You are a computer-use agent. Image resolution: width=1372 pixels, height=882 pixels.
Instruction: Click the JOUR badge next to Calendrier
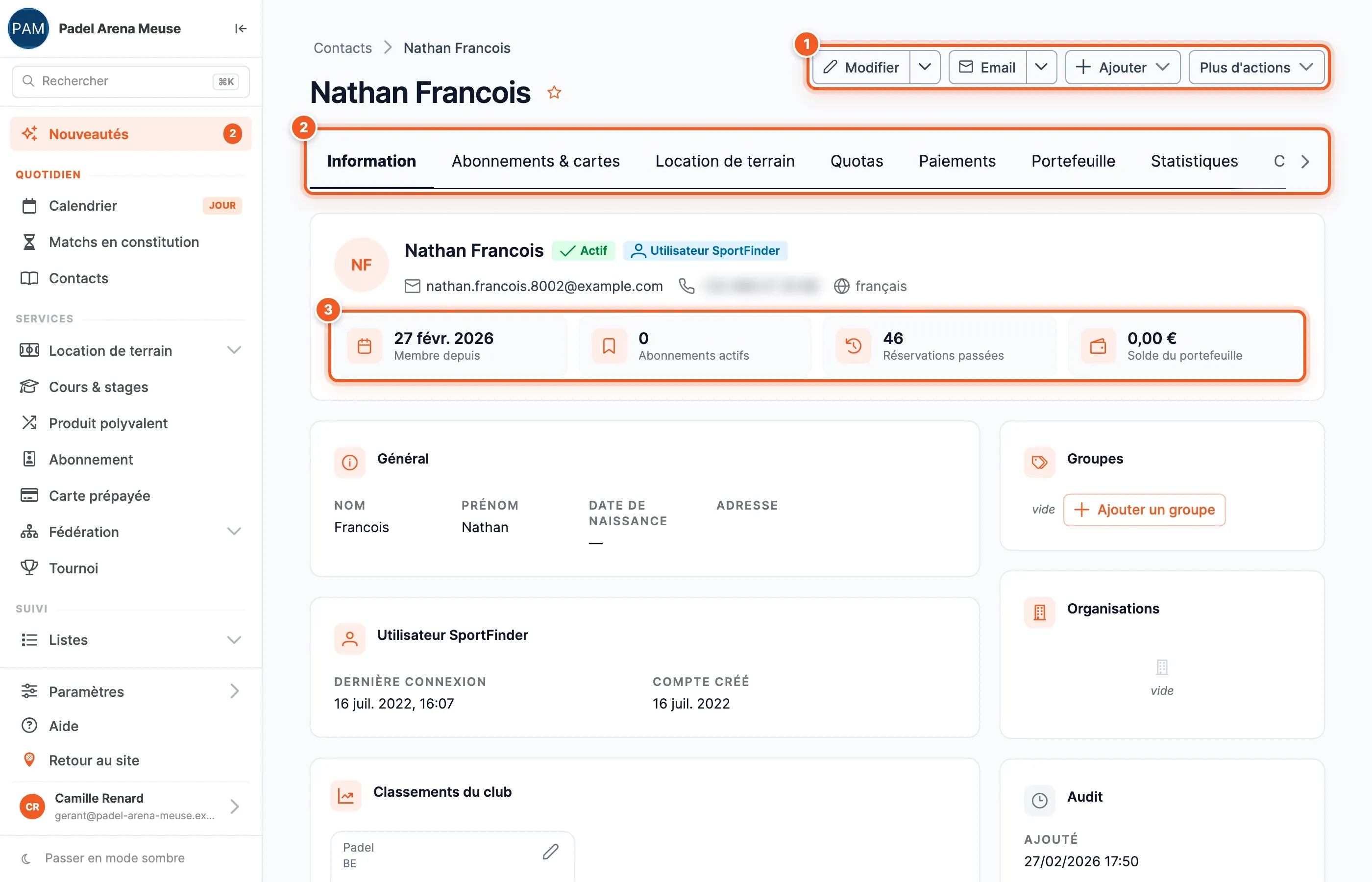click(222, 205)
